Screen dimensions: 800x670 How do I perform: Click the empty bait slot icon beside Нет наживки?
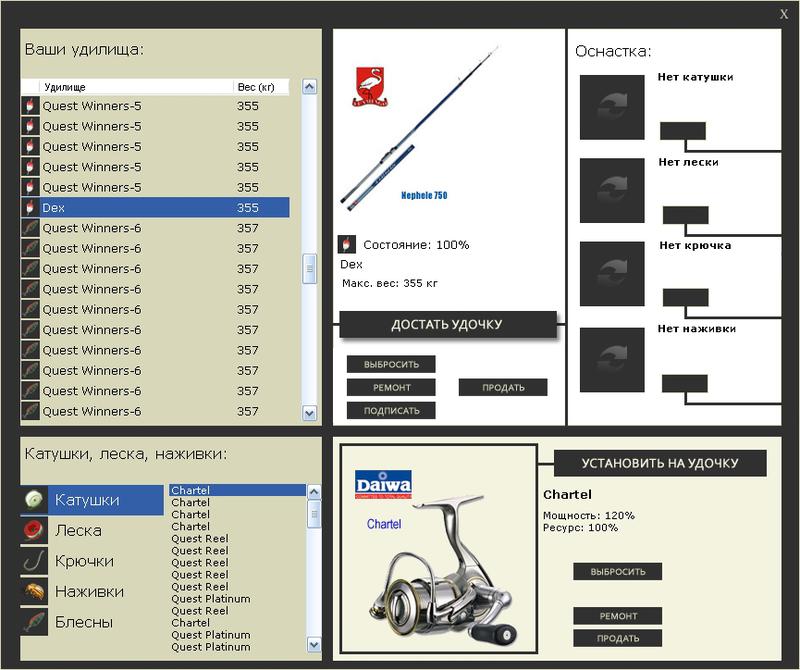612,360
